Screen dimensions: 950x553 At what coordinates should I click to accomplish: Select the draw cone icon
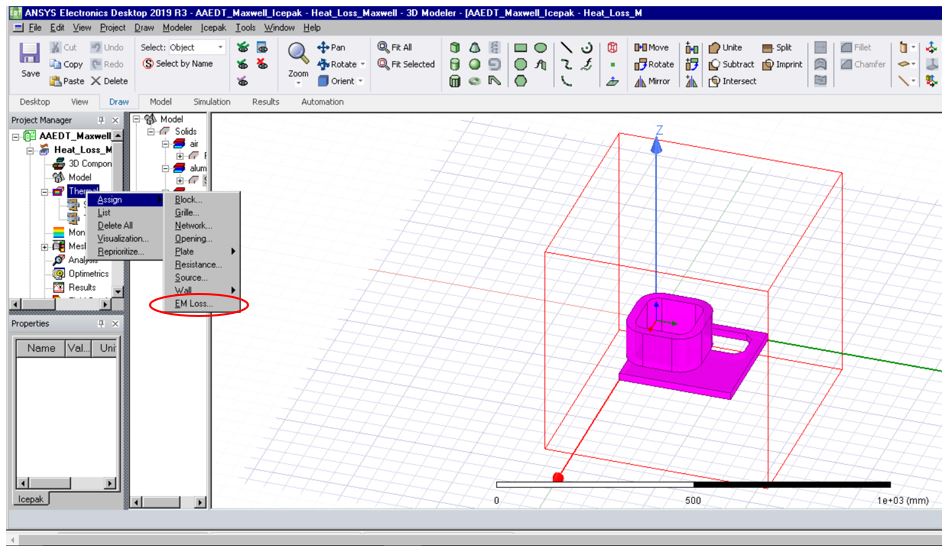tap(475, 47)
